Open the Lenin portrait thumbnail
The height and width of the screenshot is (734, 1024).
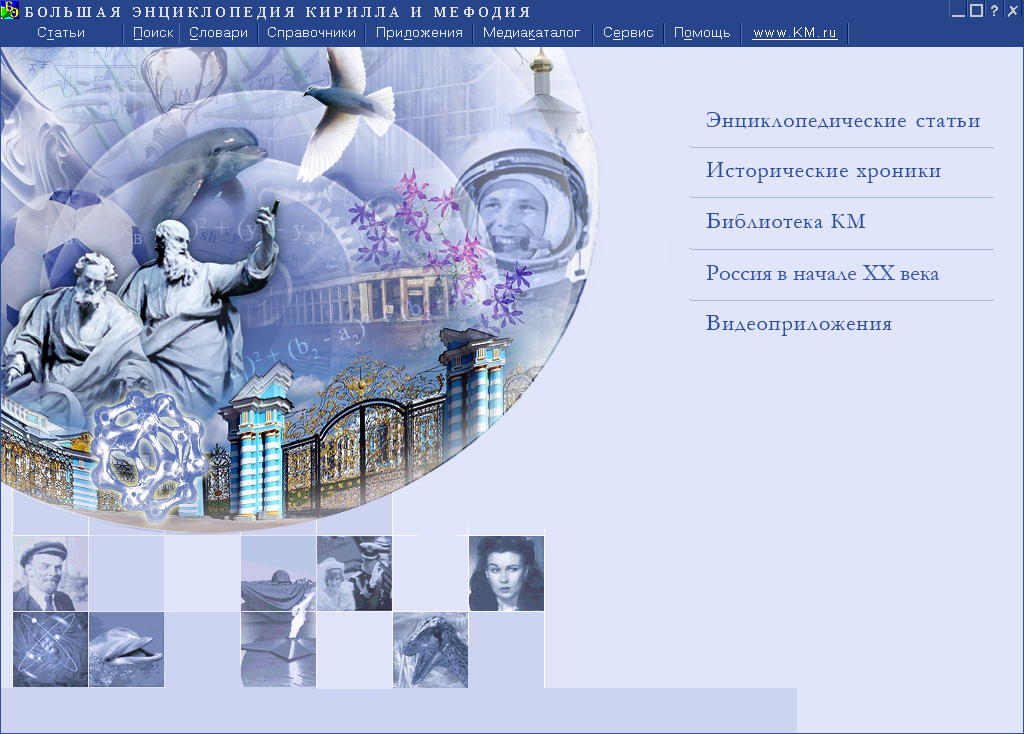(50, 573)
